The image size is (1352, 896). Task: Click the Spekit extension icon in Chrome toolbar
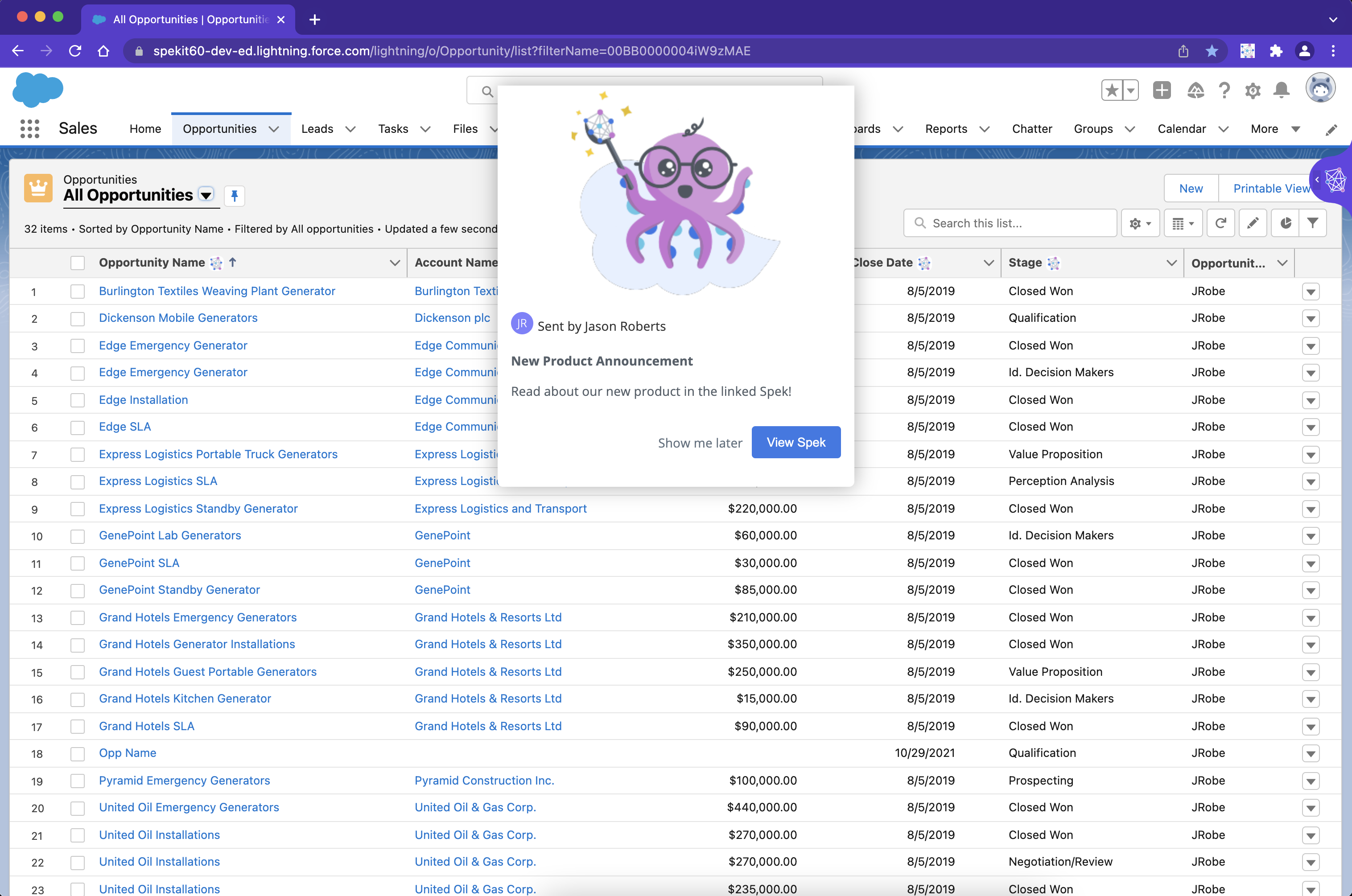click(1247, 51)
